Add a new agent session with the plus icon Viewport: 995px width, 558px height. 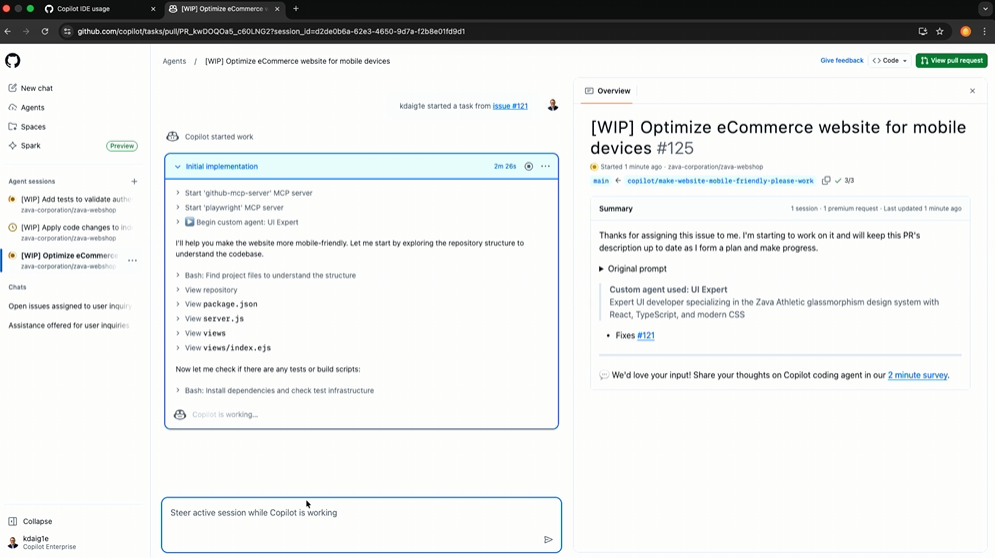click(134, 182)
